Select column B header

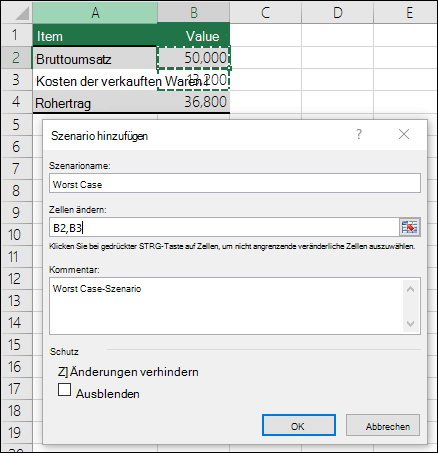(194, 13)
